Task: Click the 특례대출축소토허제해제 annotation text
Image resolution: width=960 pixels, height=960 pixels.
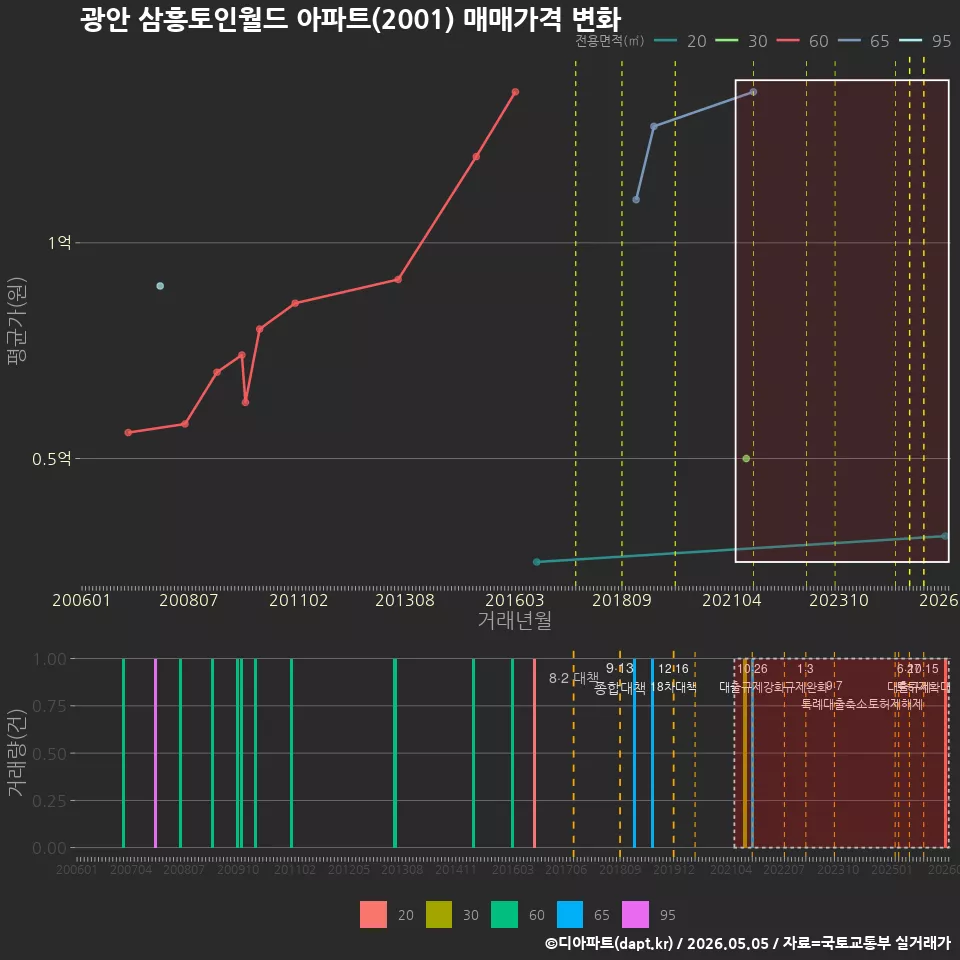Action: [862, 704]
